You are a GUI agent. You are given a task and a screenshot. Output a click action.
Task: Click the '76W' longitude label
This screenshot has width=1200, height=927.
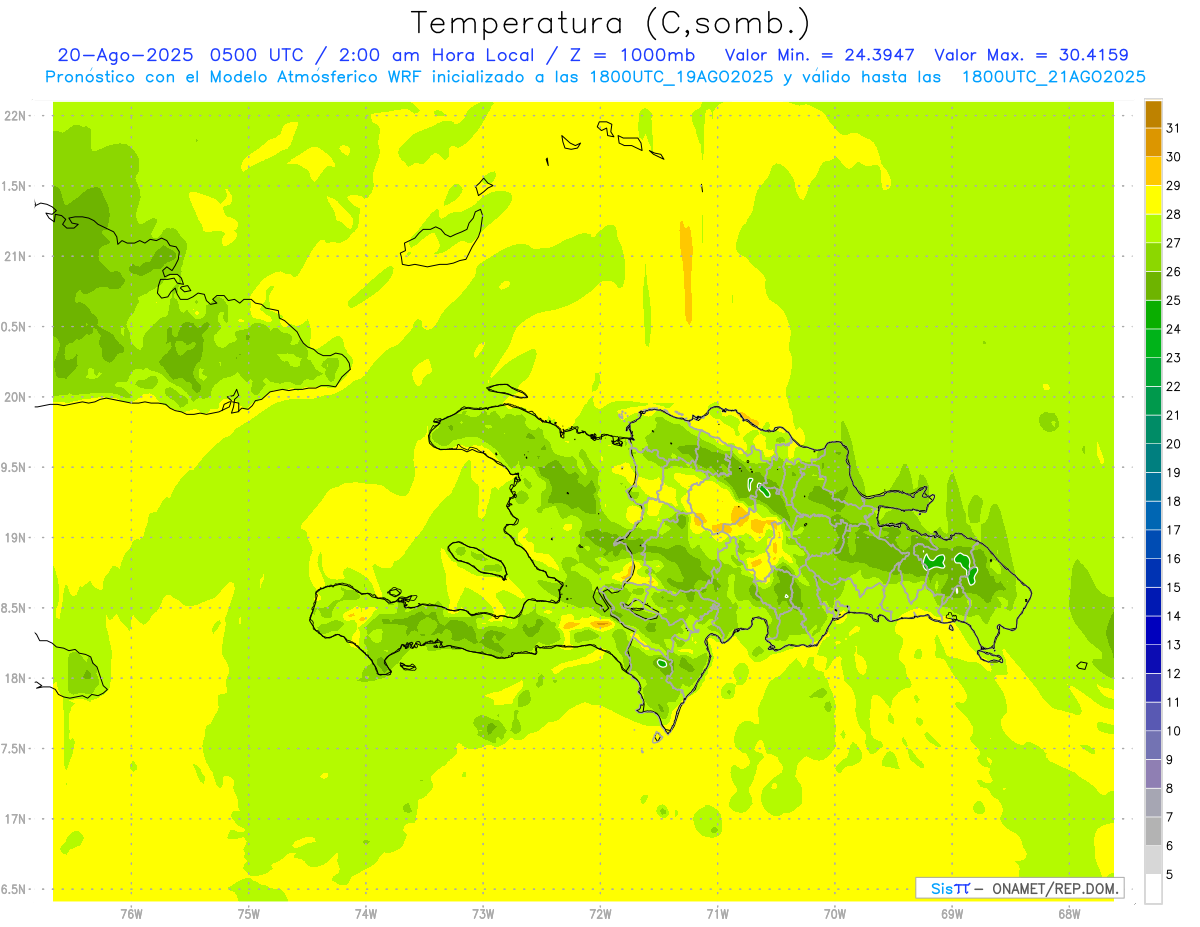(x=131, y=914)
